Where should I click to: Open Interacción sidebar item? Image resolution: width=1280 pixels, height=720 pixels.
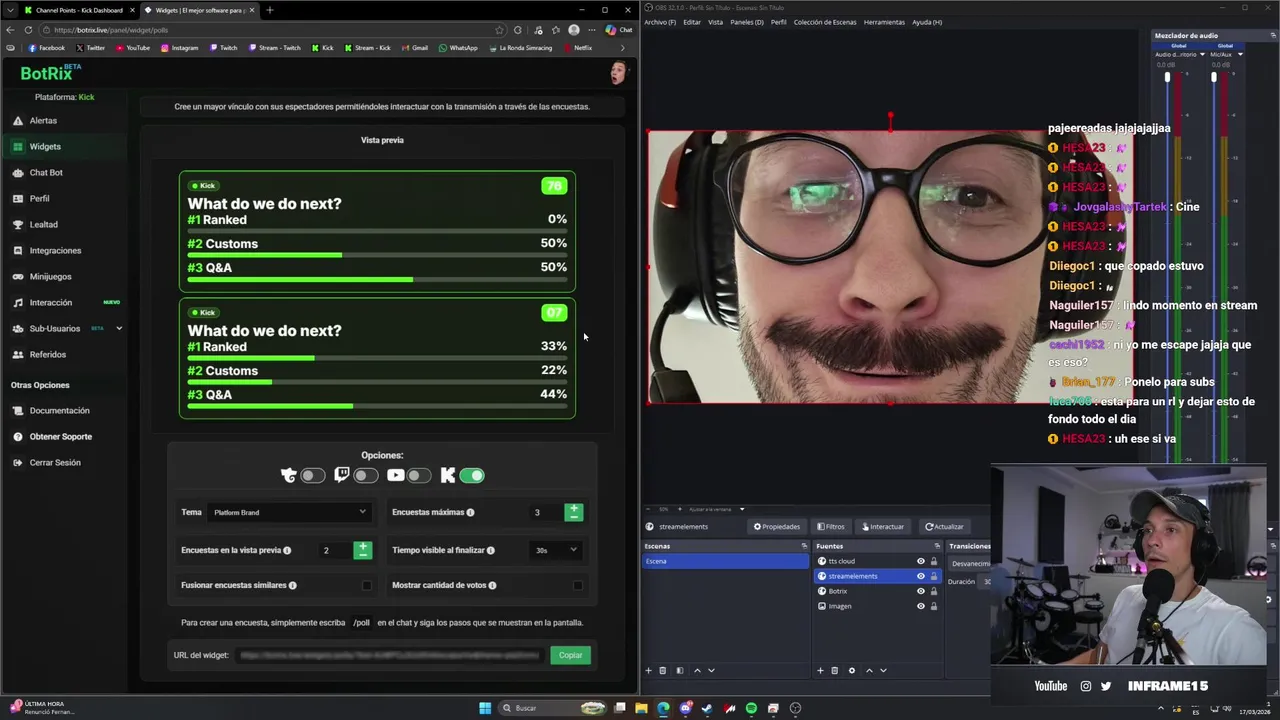point(50,302)
